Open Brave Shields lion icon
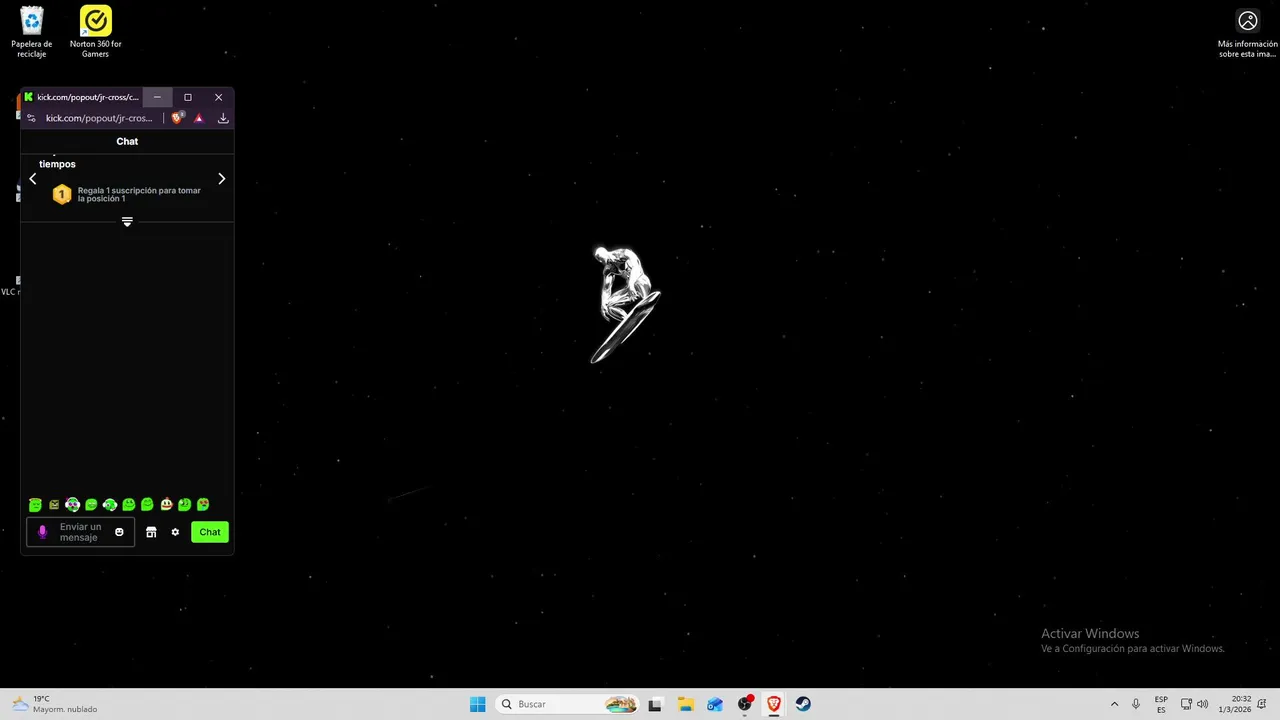This screenshot has height=720, width=1280. click(178, 117)
